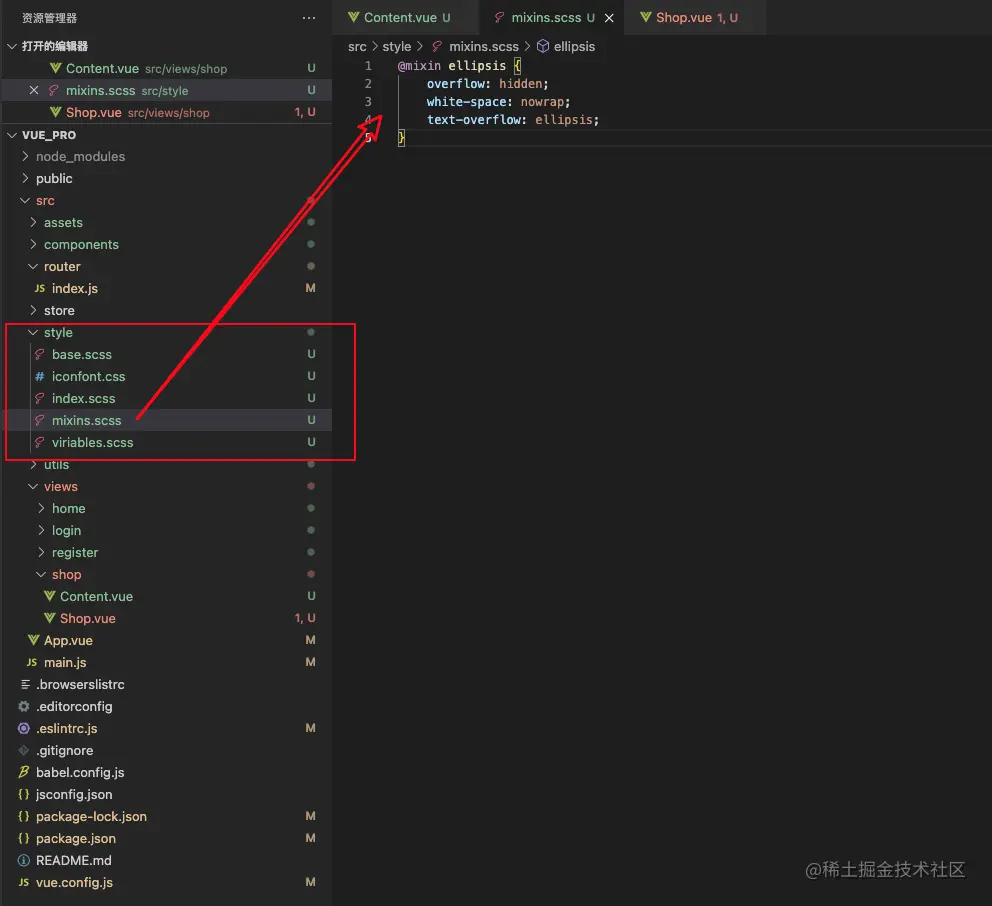Collapse the open editors section
The height and width of the screenshot is (906, 992).
click(x=11, y=46)
